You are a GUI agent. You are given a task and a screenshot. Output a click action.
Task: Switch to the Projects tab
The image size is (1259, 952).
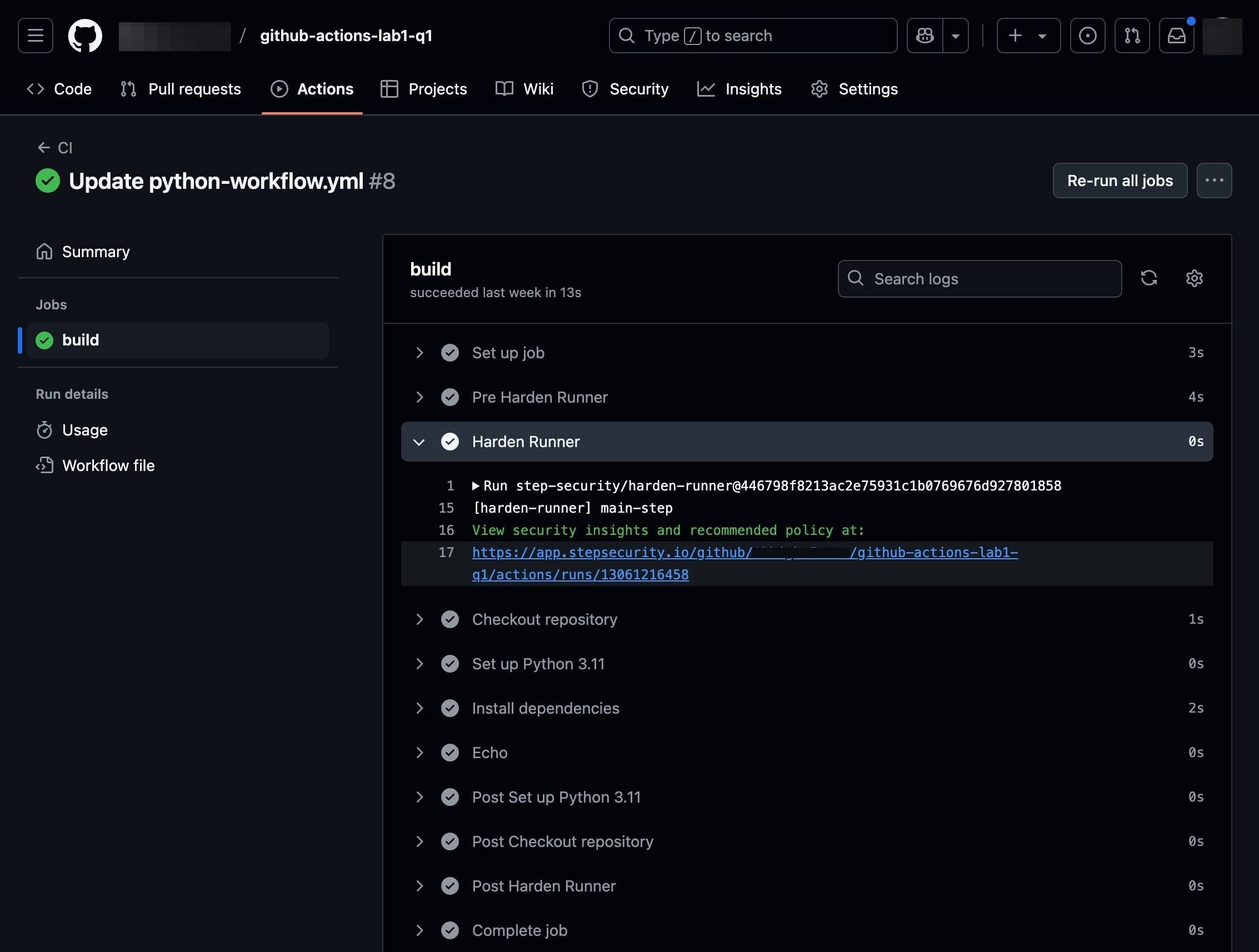pyautogui.click(x=423, y=89)
